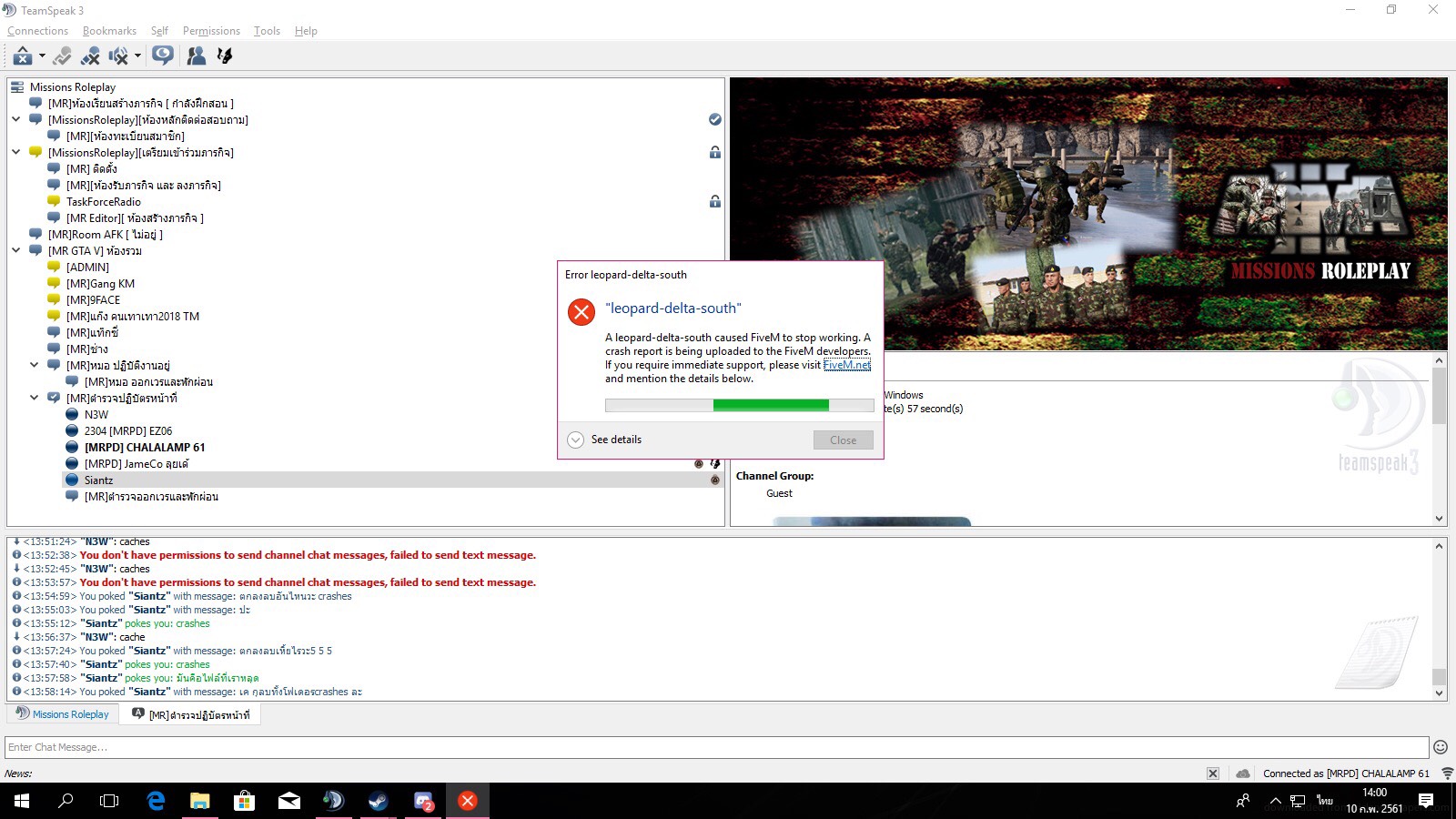Image resolution: width=1456 pixels, height=819 pixels.
Task: Mute speakers or headphones
Action: [x=119, y=56]
